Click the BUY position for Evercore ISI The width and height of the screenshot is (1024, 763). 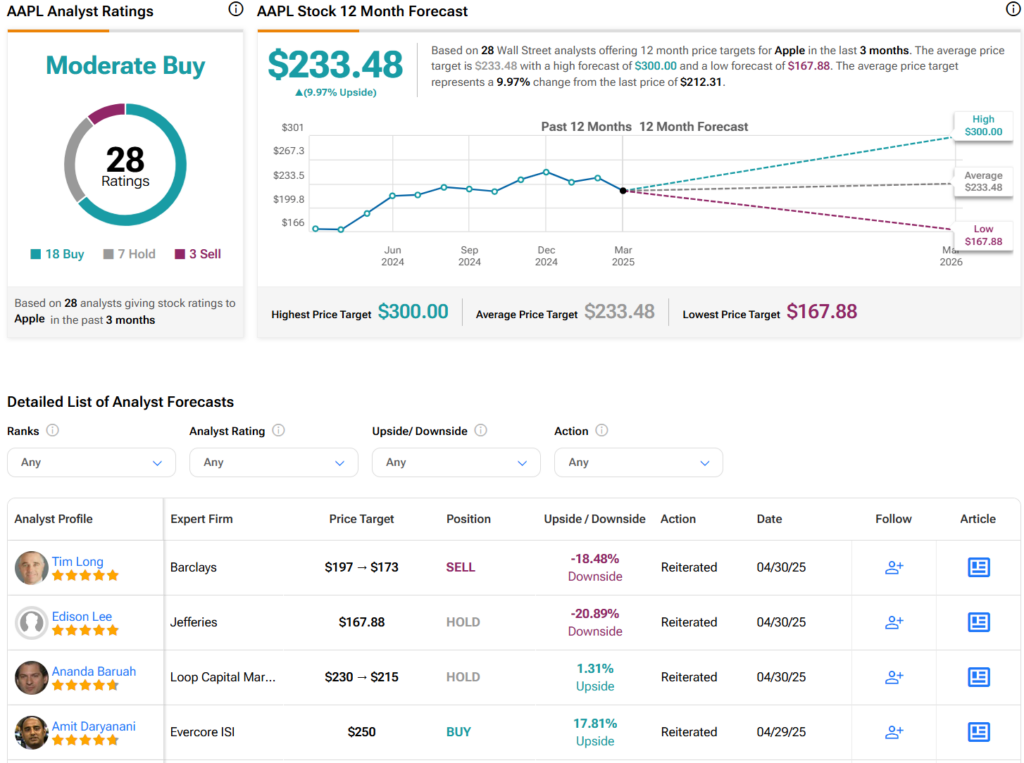tap(458, 732)
